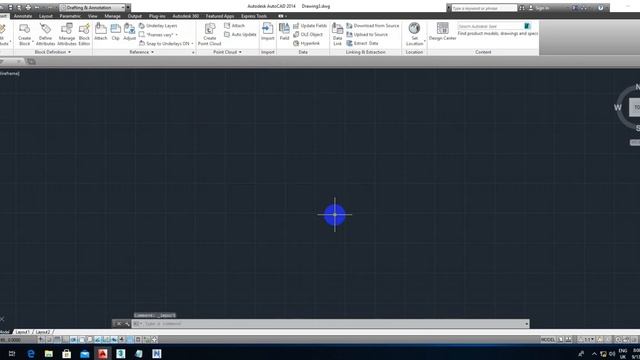This screenshot has height=360, width=640.
Task: Insert a Field
Action: pyautogui.click(x=284, y=32)
